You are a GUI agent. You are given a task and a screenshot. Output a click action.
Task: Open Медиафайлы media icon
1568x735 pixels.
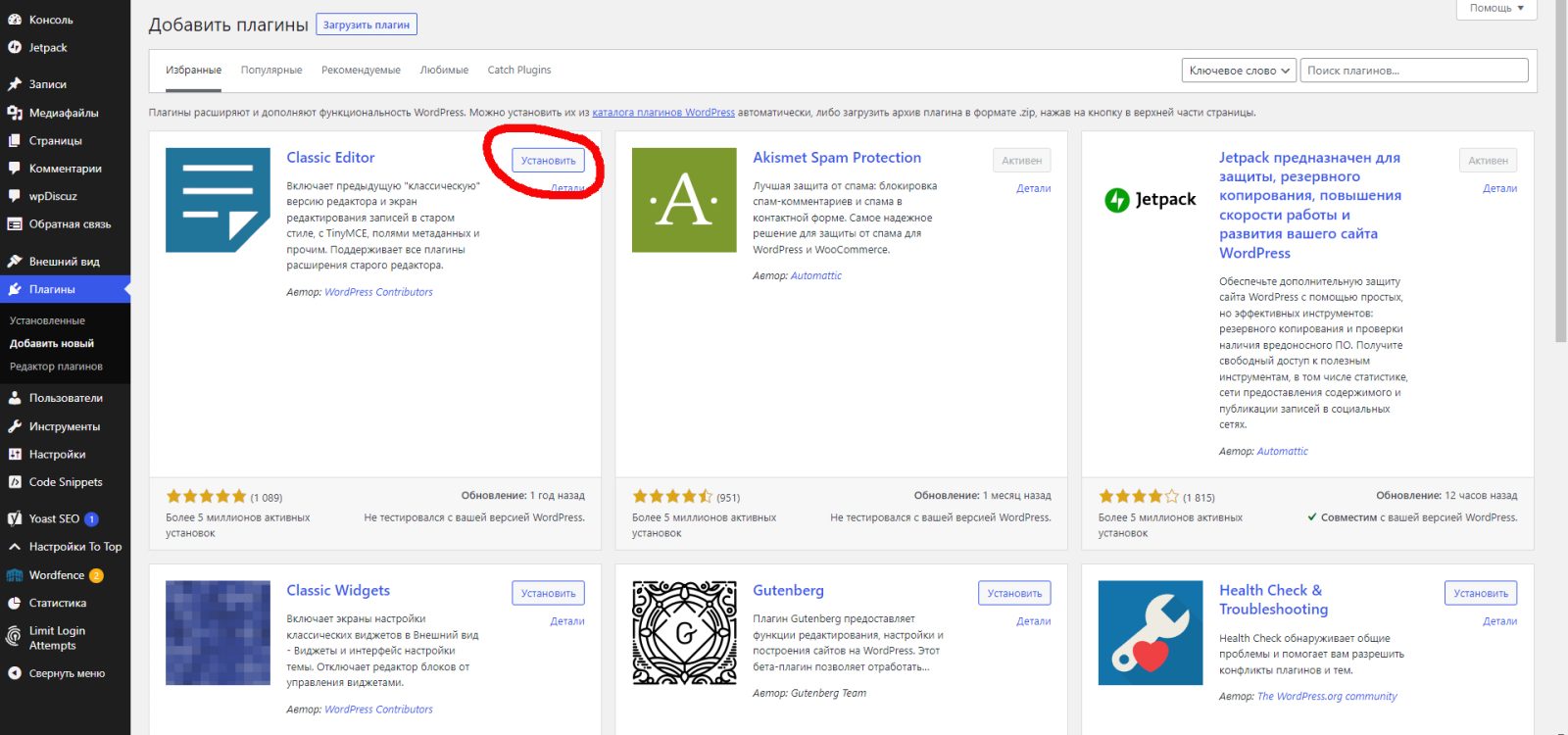15,113
